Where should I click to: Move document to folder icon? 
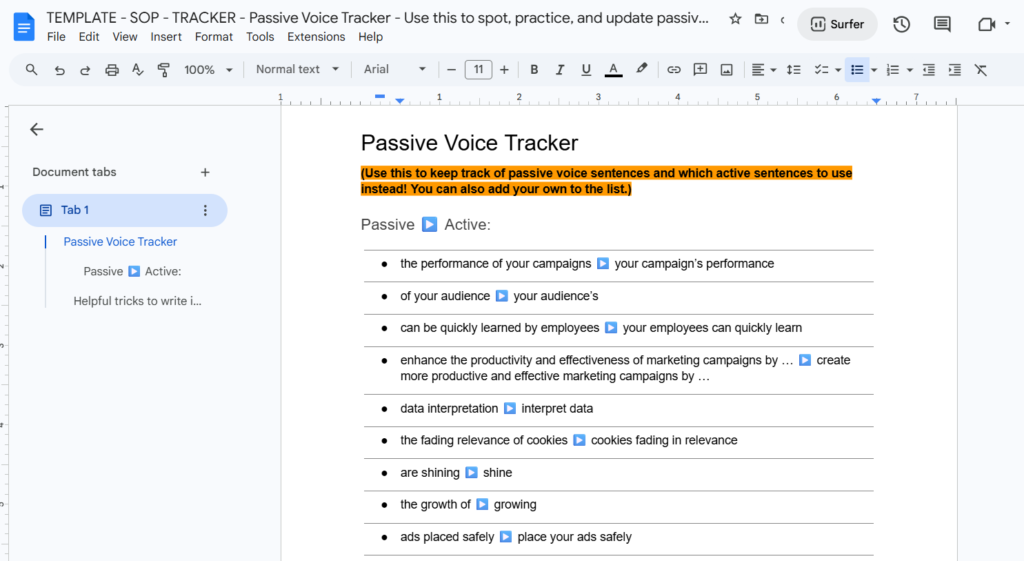click(761, 19)
